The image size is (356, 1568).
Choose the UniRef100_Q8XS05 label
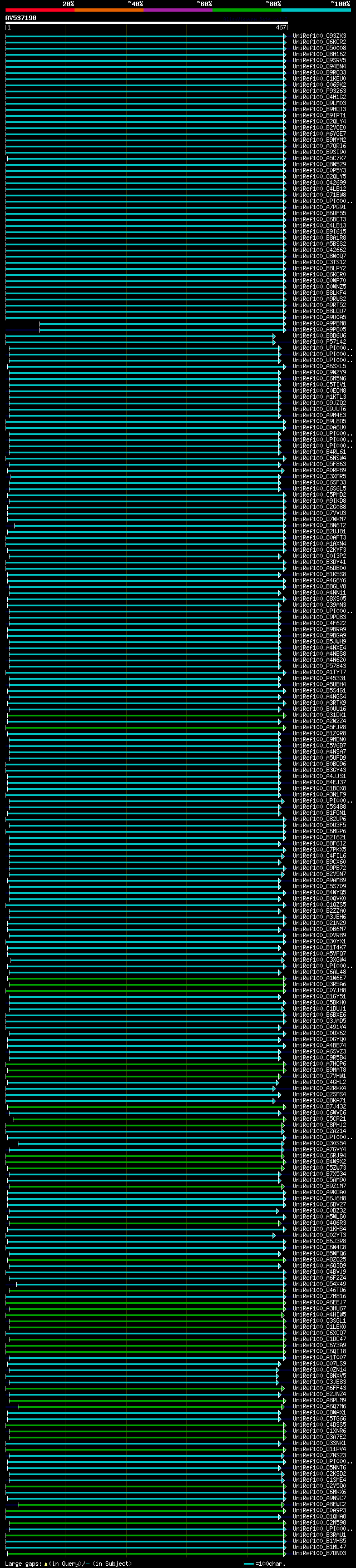point(319,598)
